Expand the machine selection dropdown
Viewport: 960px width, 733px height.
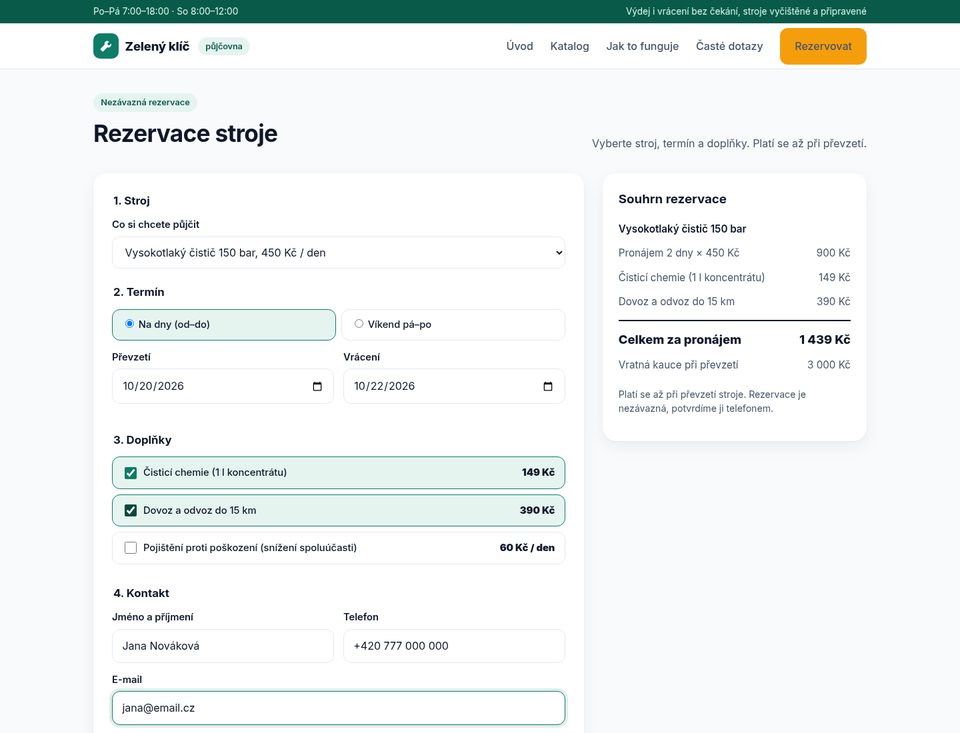339,252
